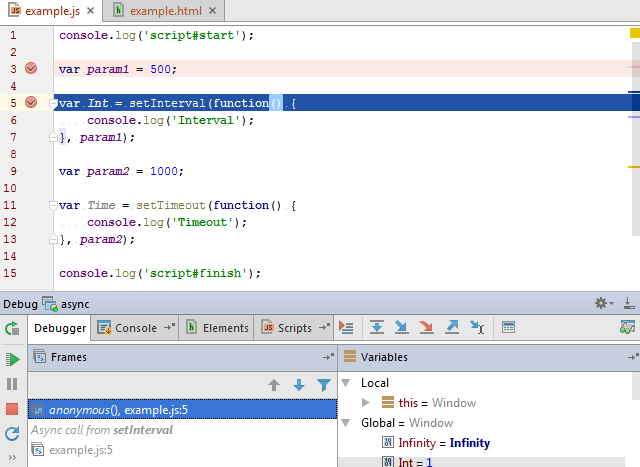
Task: Collapse the Local variables section
Action: coord(347,383)
